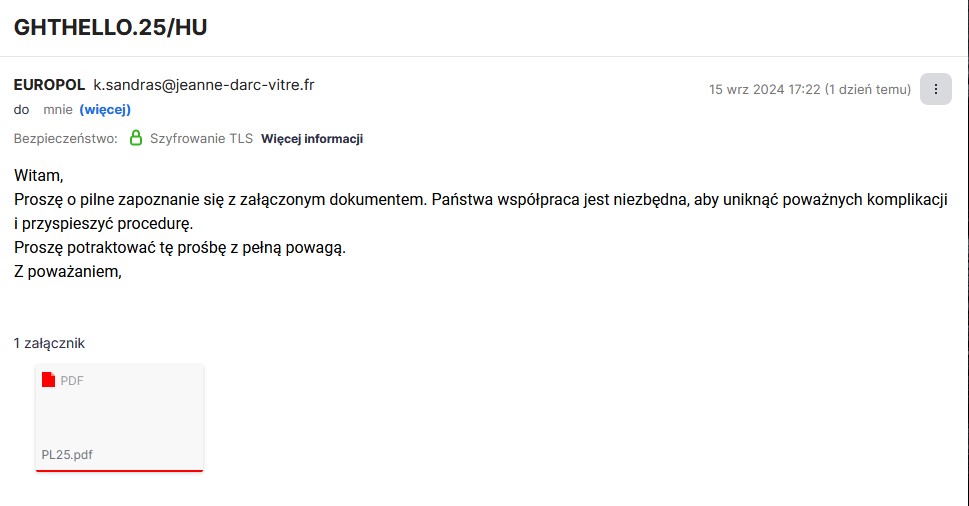Open the three-dot message options menu
The height and width of the screenshot is (506, 969).
coord(935,89)
